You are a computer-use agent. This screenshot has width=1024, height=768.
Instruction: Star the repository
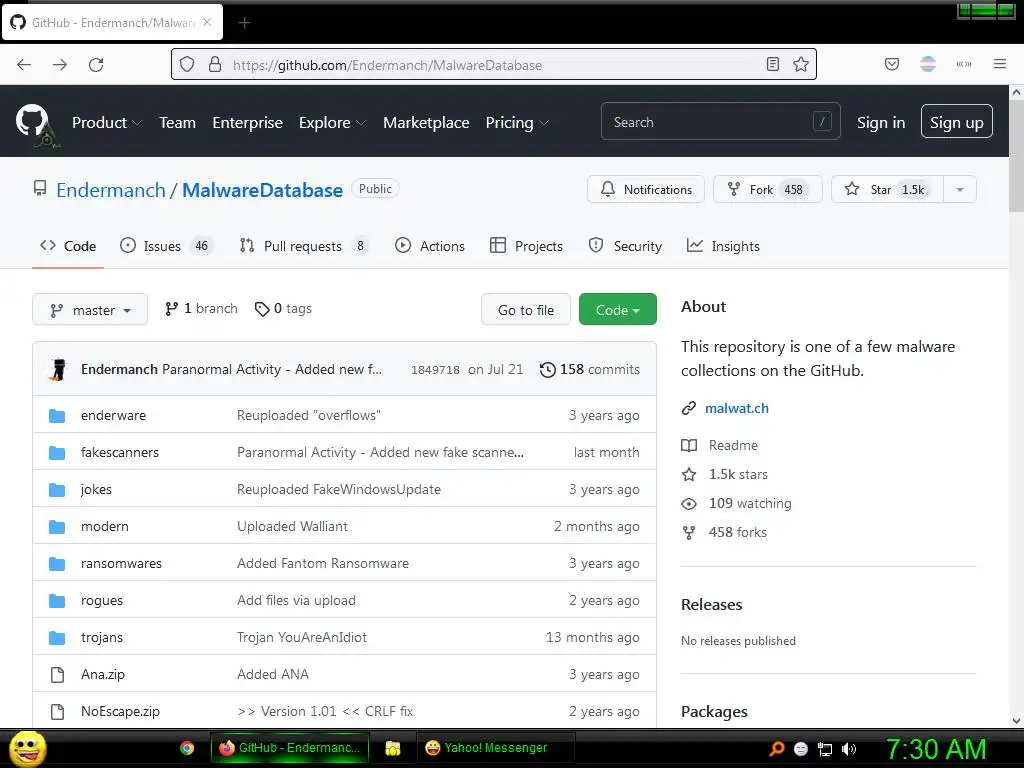(887, 189)
